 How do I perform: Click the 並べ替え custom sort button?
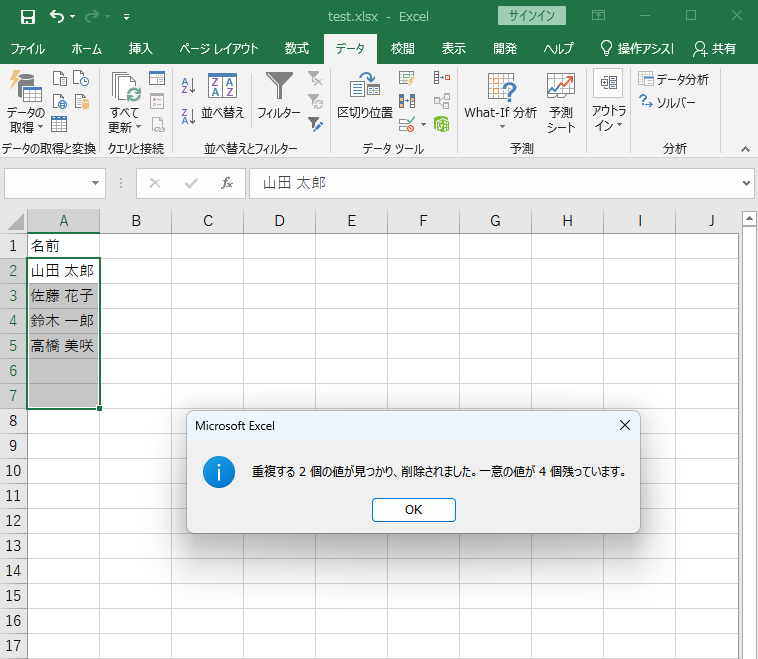[222, 96]
